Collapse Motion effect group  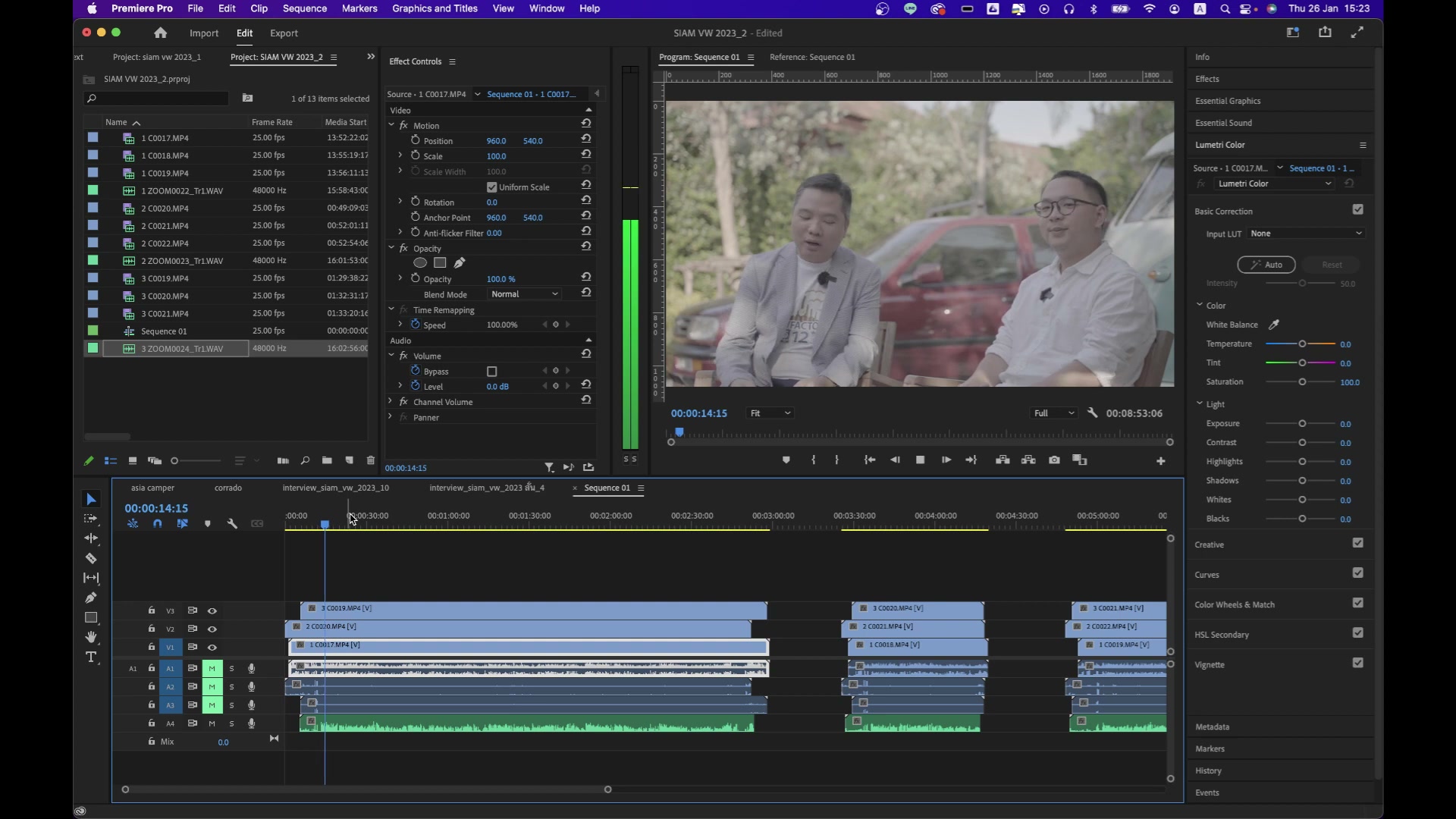pos(391,125)
